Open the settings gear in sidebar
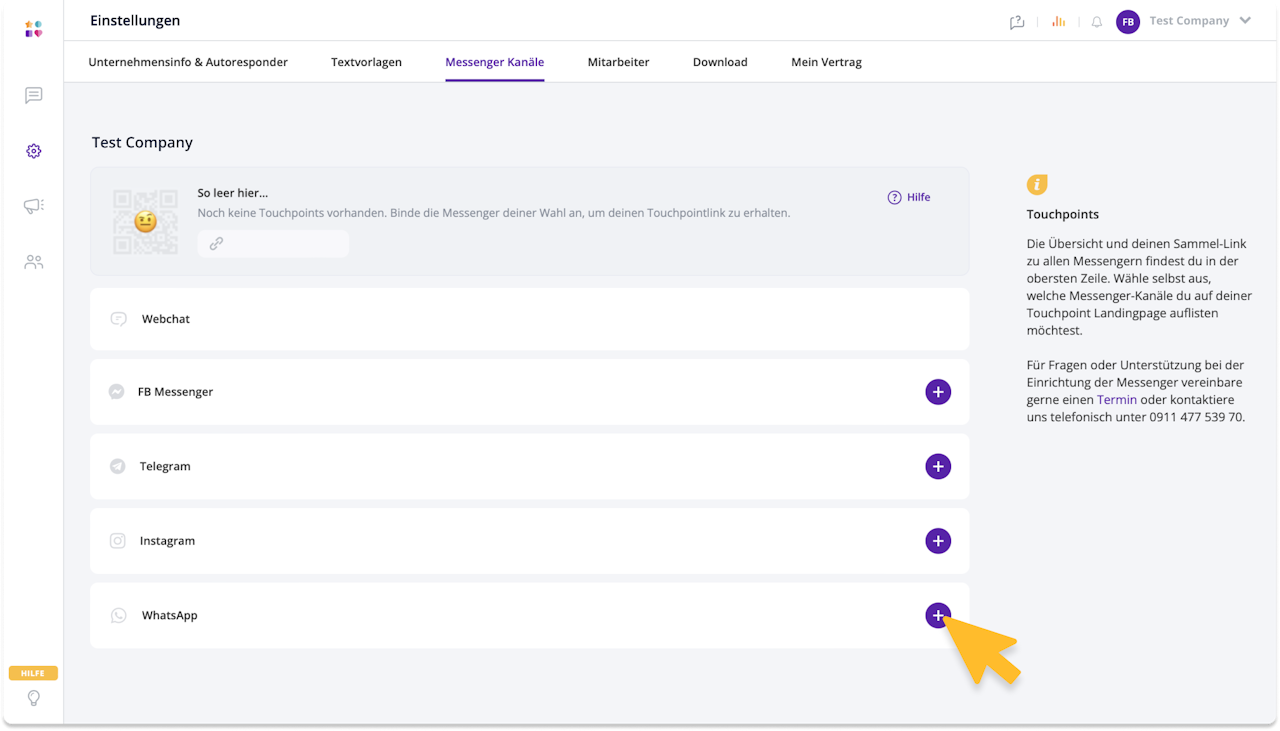The image size is (1280, 731). coord(33,151)
